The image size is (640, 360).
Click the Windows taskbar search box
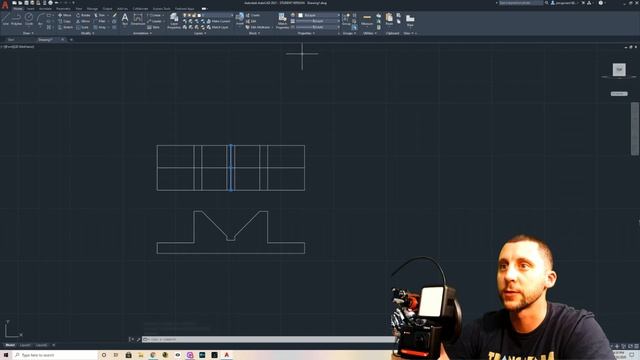[55, 355]
